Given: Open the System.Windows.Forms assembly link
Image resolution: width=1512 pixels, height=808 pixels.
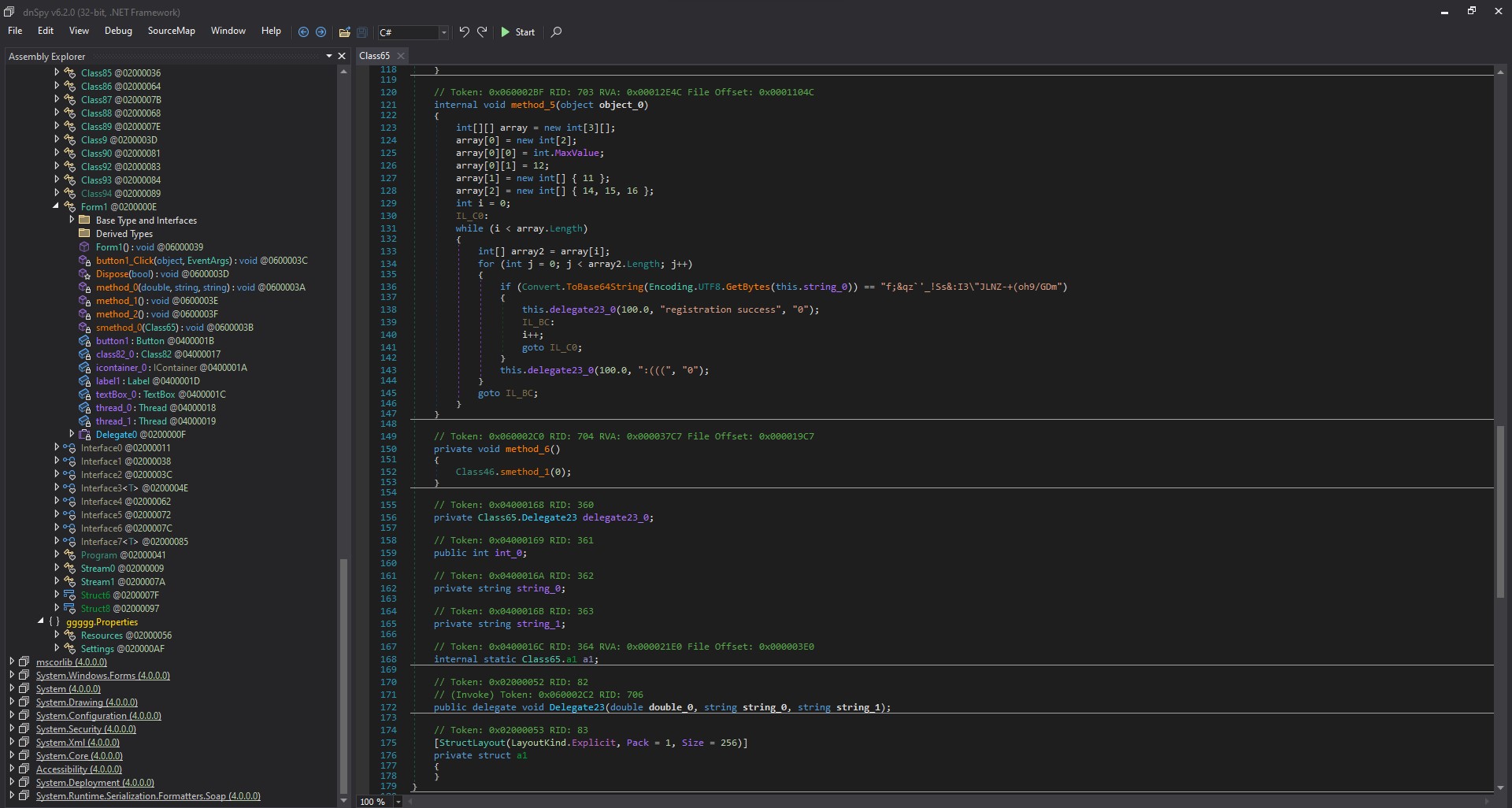Looking at the screenshot, I should pos(102,676).
